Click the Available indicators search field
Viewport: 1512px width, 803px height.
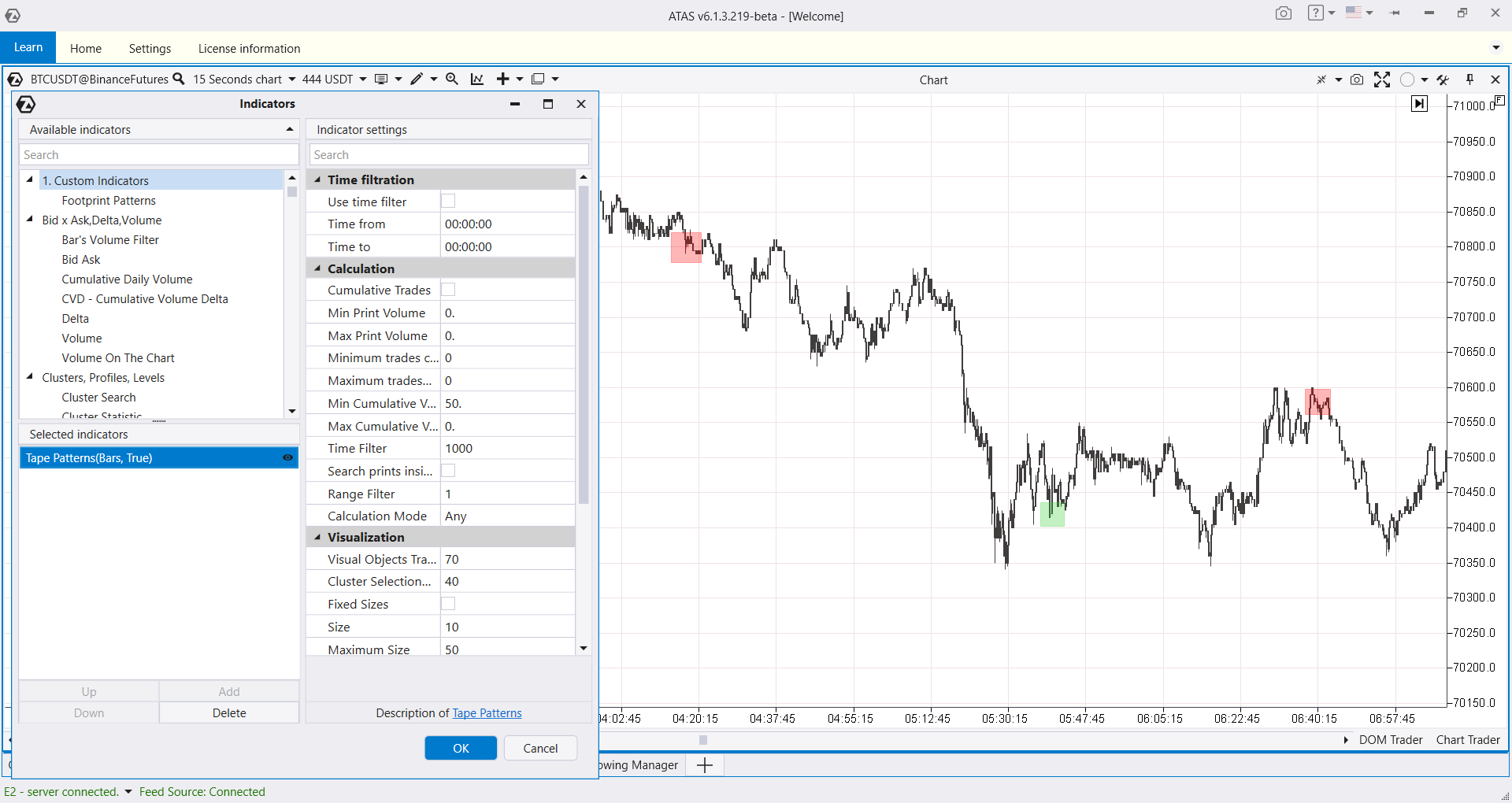point(159,155)
